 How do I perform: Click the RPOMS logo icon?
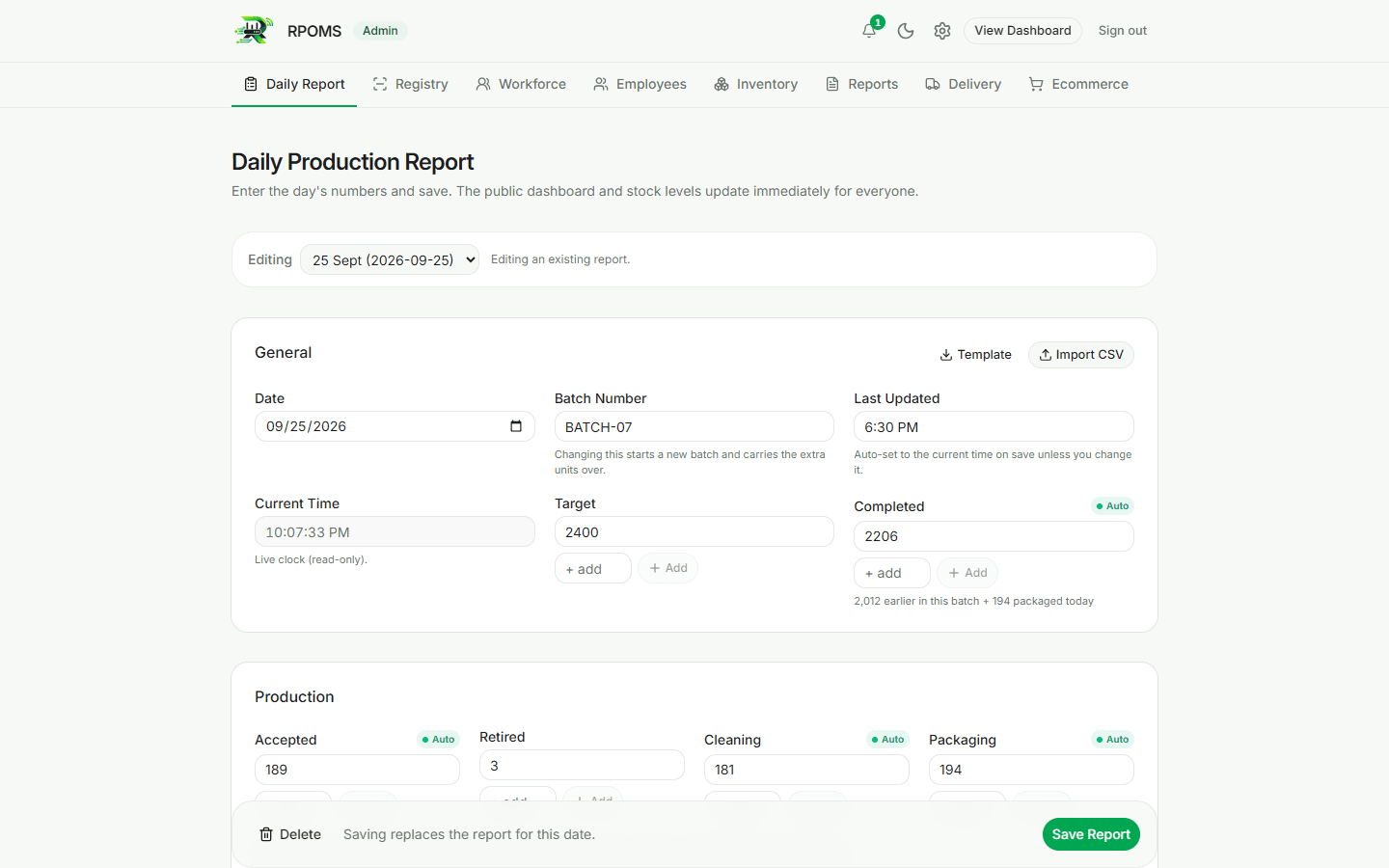(254, 31)
